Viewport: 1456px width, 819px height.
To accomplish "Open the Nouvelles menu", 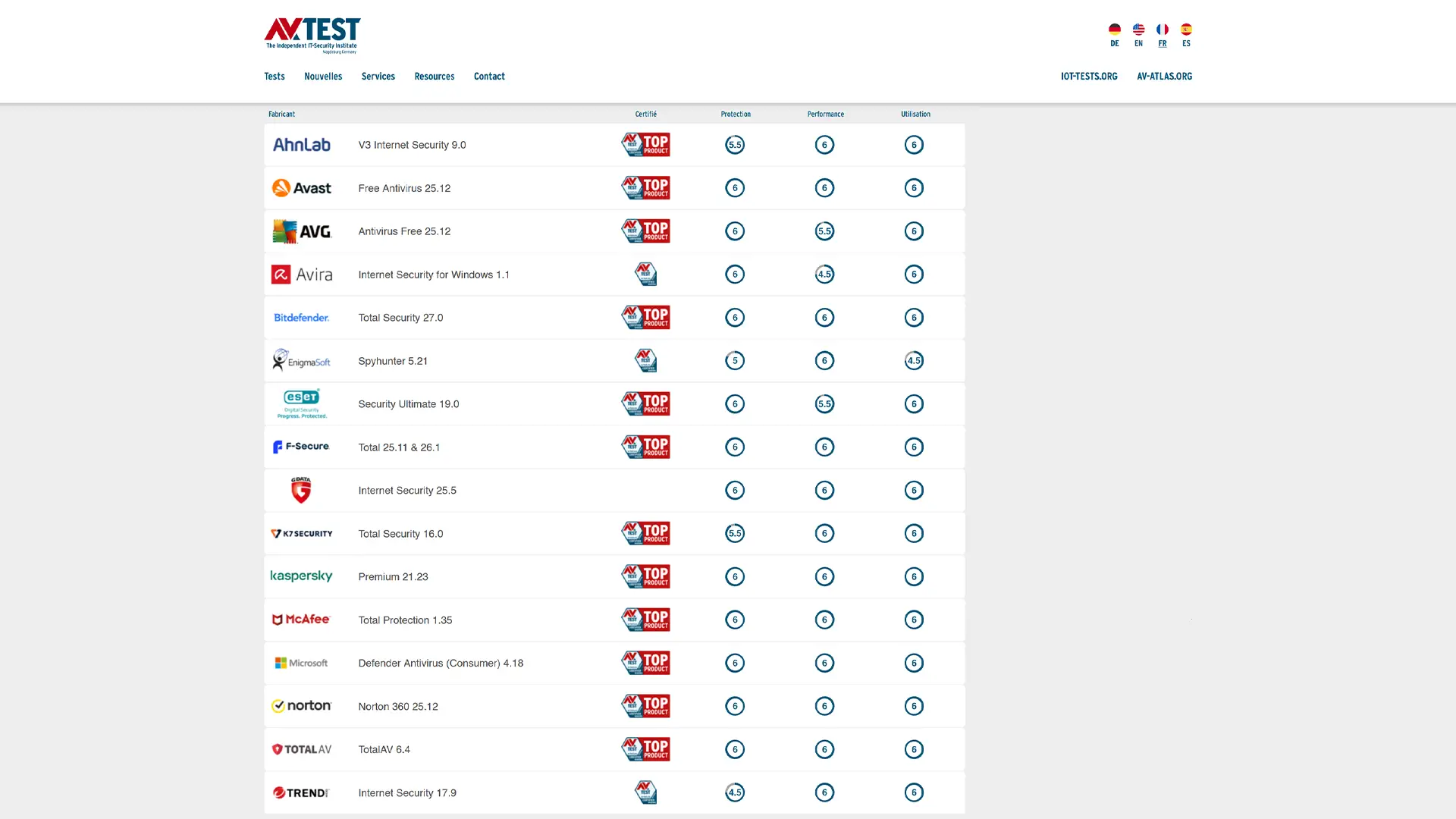I will (x=323, y=77).
